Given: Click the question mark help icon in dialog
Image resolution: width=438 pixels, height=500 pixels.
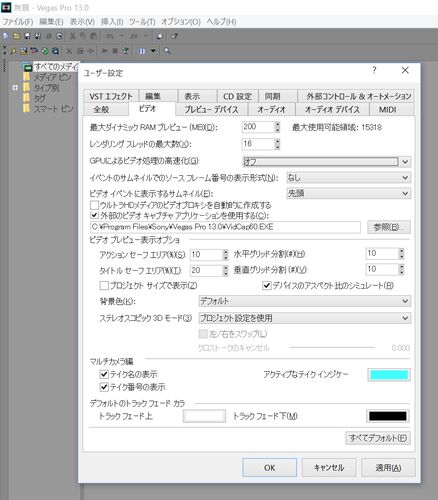Looking at the screenshot, I should [374, 70].
